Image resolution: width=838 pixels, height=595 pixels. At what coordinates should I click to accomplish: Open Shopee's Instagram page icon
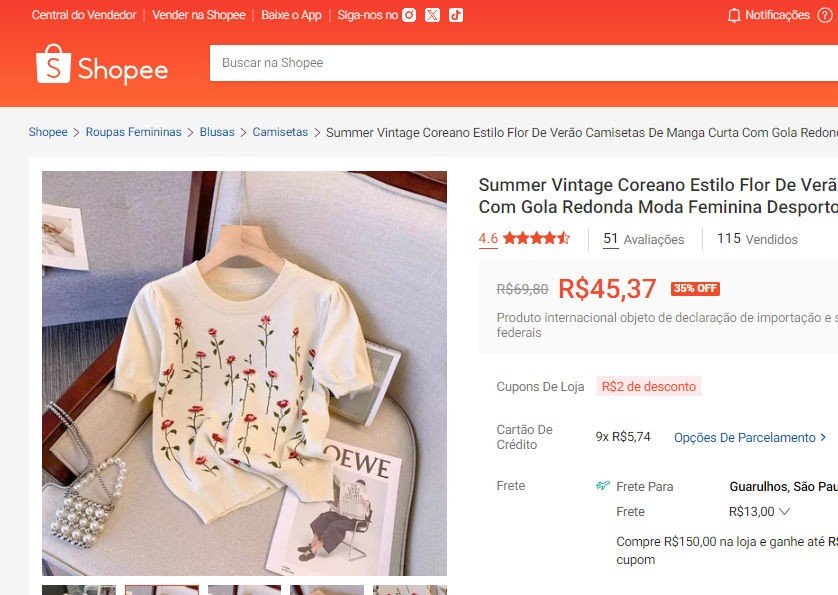tap(409, 15)
